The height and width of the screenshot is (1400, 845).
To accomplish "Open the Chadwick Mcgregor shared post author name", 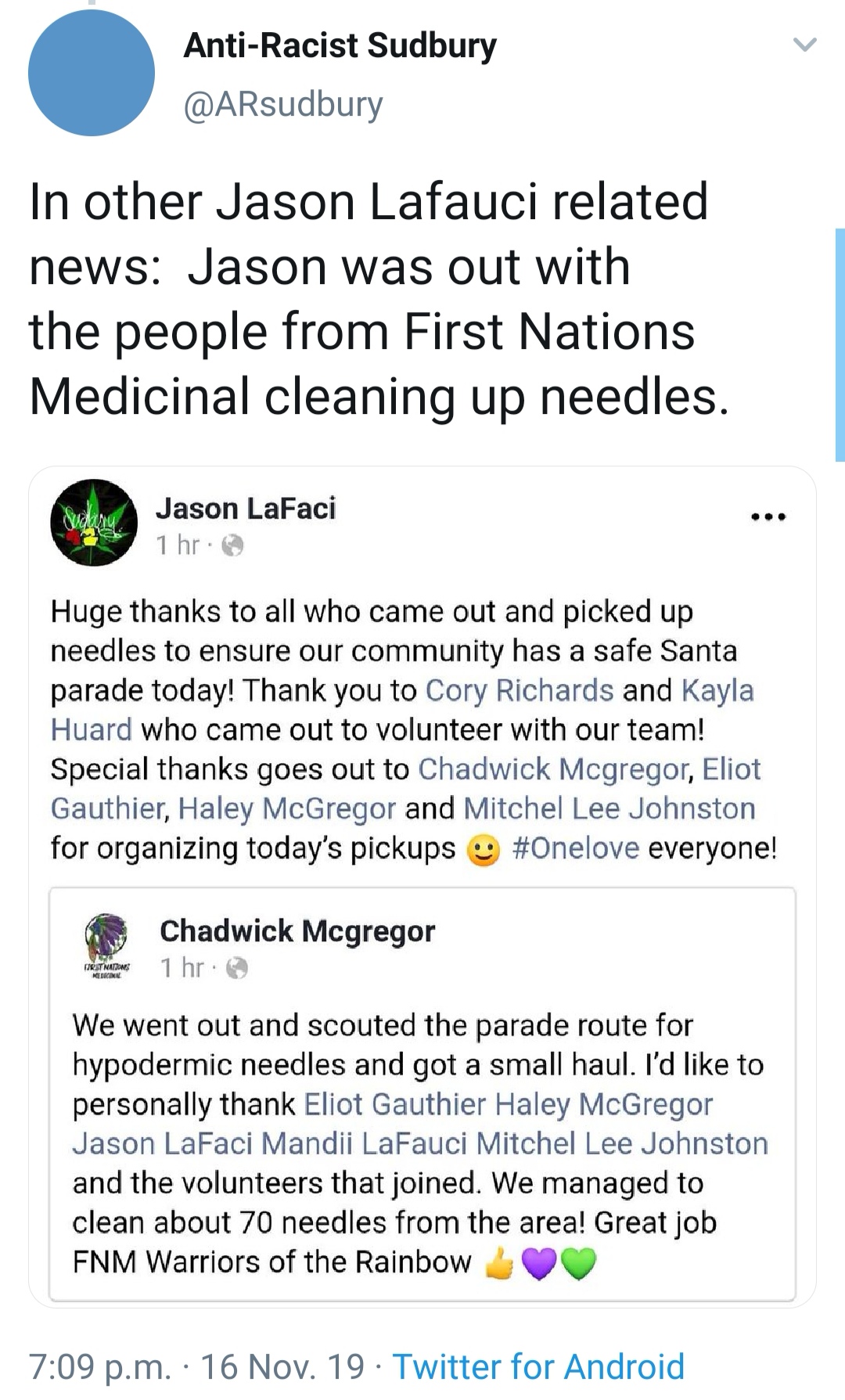I will click(x=297, y=931).
